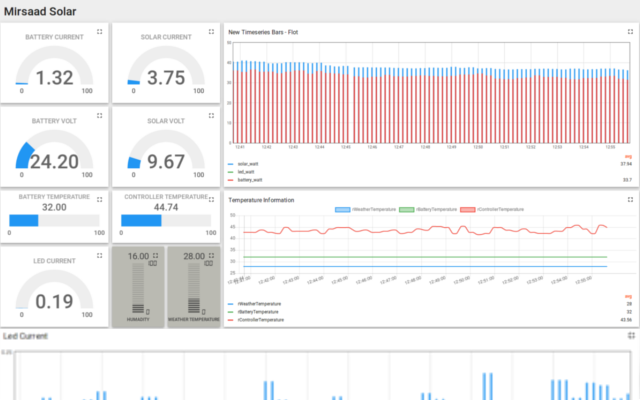Maximize the Battery Temperature widget
Image resolution: width=640 pixels, height=400 pixels.
point(100,200)
